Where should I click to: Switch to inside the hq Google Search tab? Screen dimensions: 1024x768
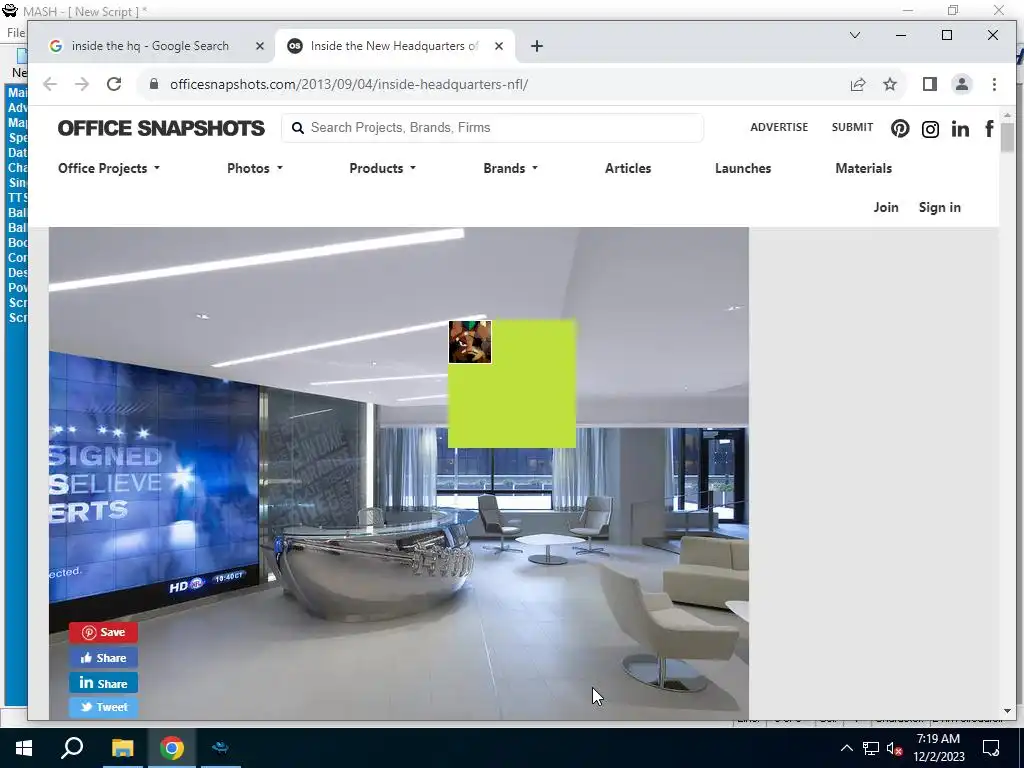point(150,46)
